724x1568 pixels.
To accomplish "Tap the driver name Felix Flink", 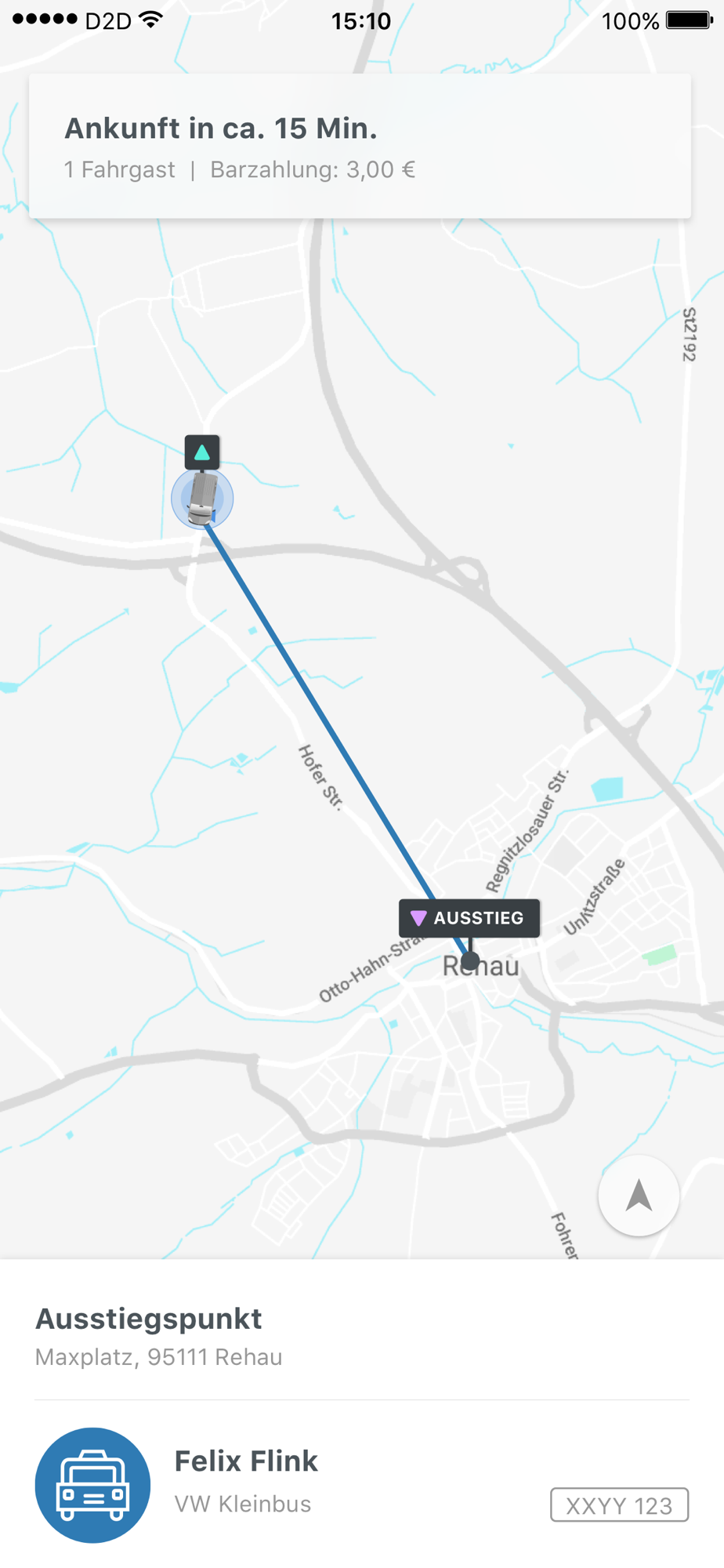I will [246, 1461].
